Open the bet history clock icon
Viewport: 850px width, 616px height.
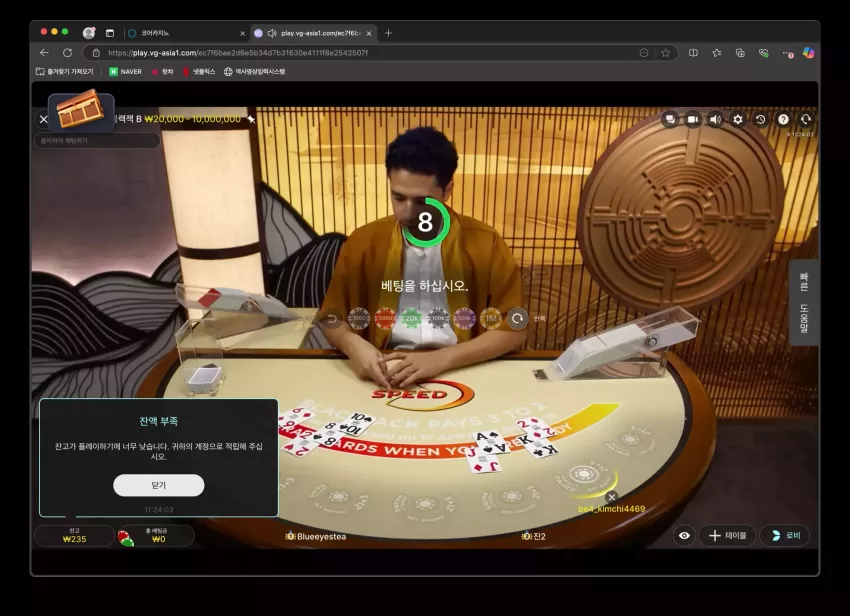(761, 119)
